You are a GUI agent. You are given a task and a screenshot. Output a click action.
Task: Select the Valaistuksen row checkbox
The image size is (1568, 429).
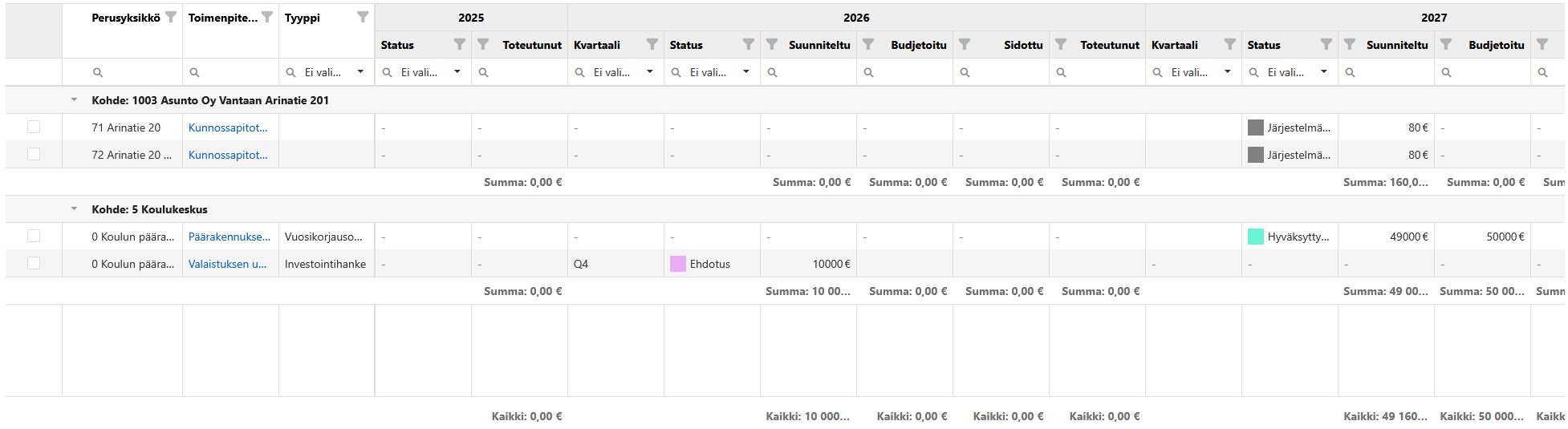34,263
